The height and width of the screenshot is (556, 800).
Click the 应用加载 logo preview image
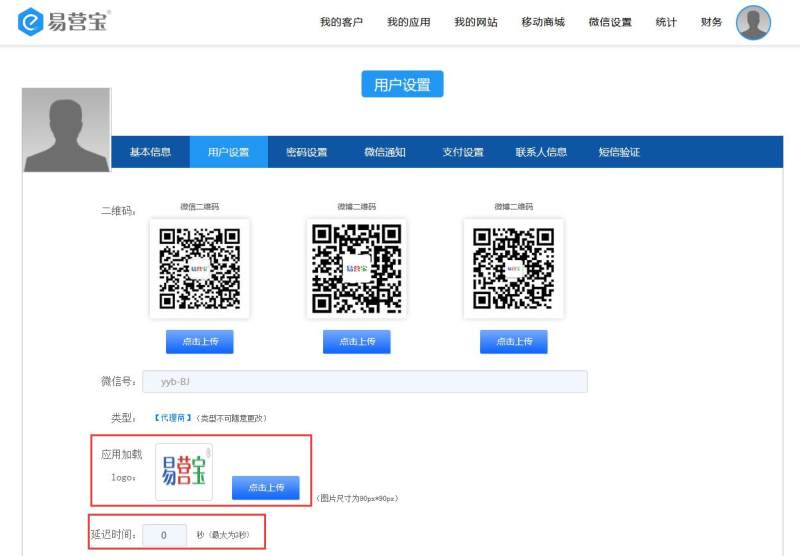184,472
